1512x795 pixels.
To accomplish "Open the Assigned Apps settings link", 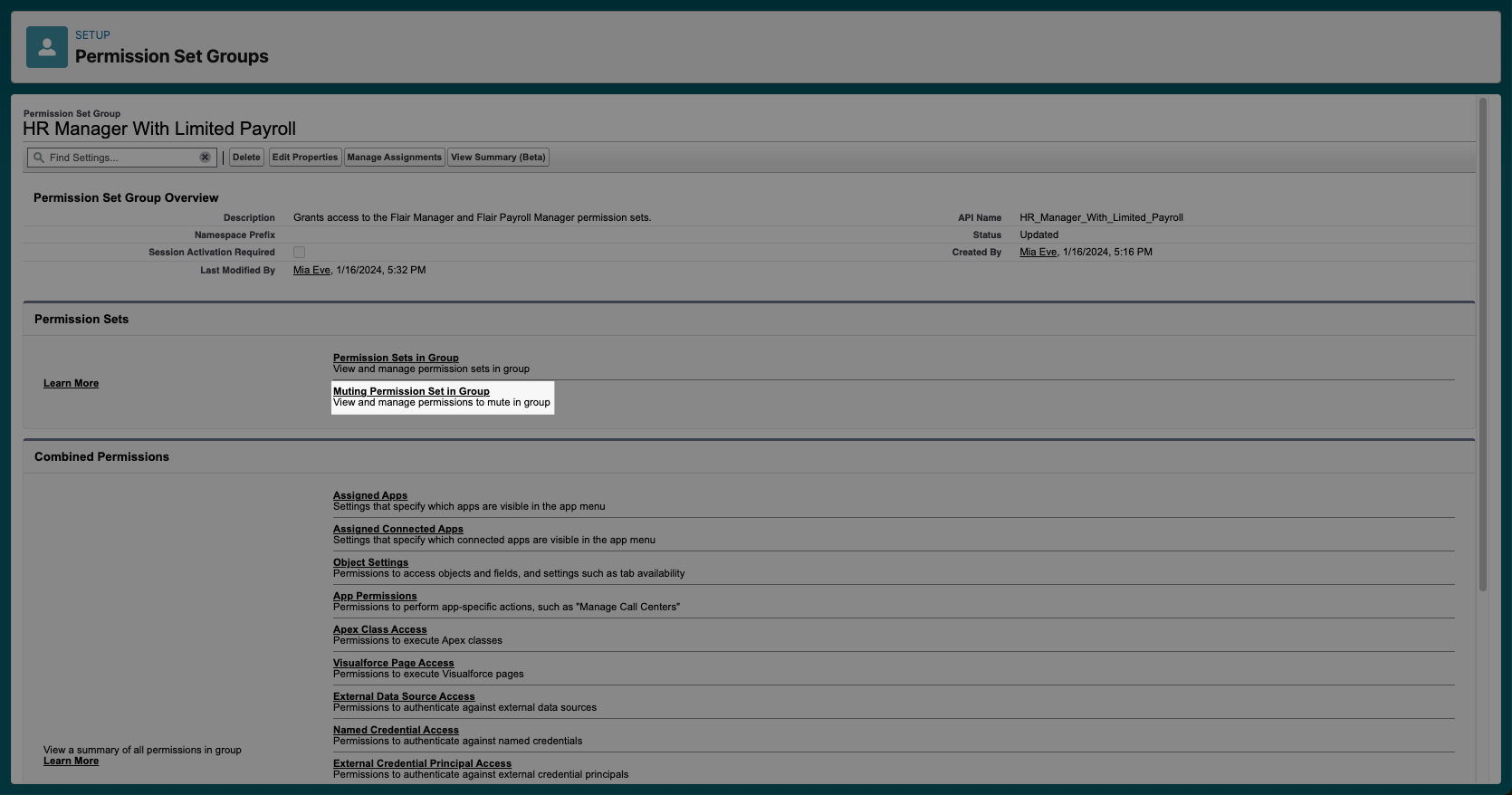I will [x=370, y=495].
